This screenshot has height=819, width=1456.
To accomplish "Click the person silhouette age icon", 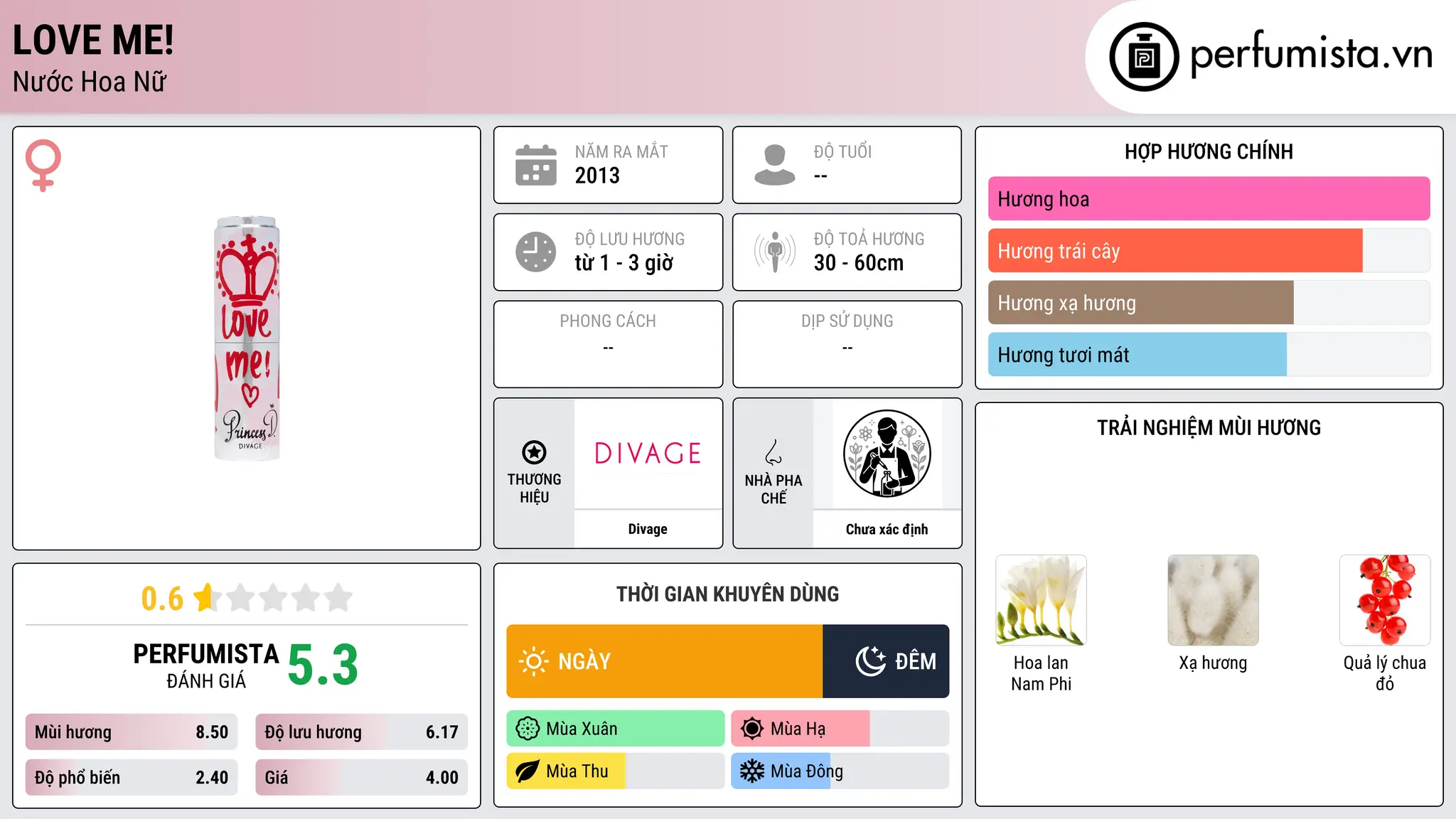I will point(774,165).
